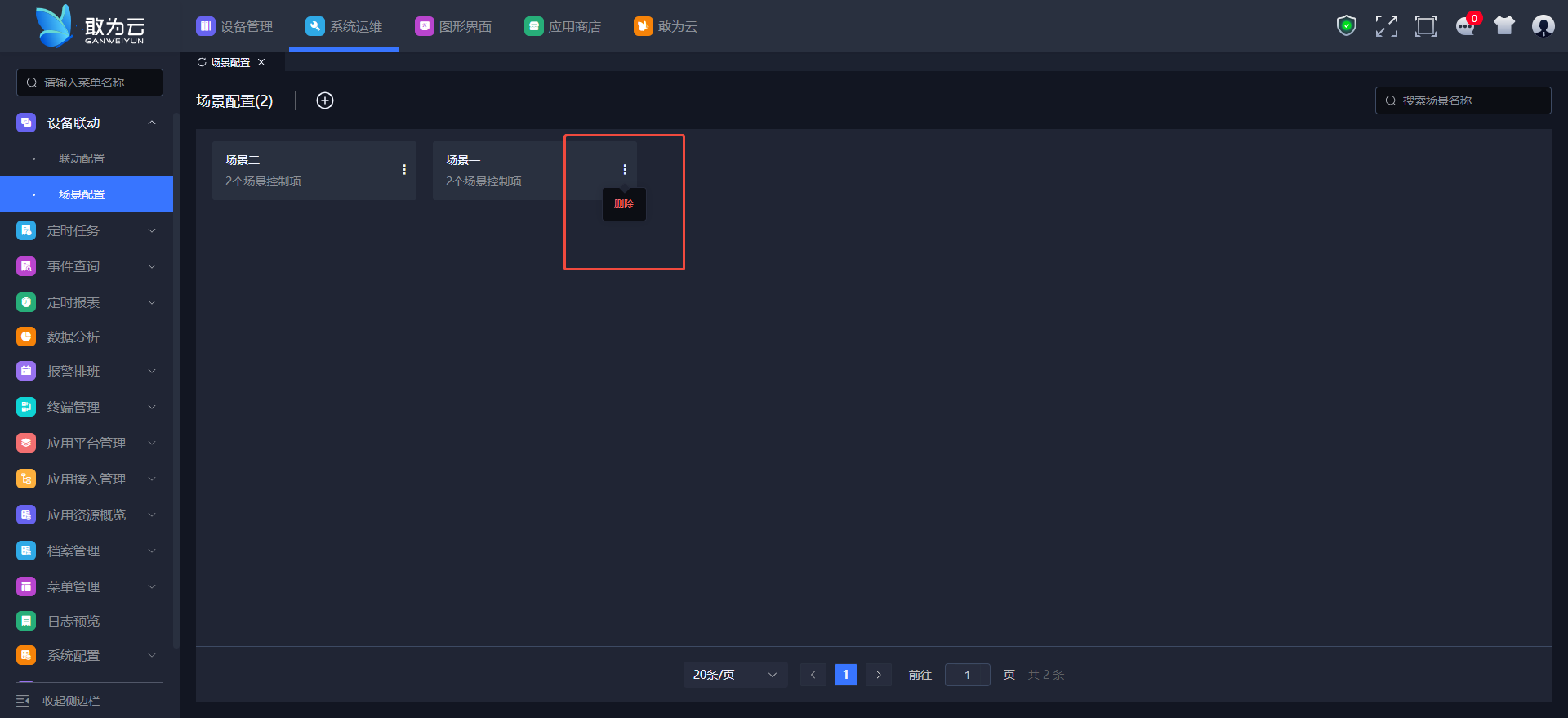Screen dimensions: 1568x718
Task: Expand the 菜单管理 menu chevron
Action: point(152,586)
